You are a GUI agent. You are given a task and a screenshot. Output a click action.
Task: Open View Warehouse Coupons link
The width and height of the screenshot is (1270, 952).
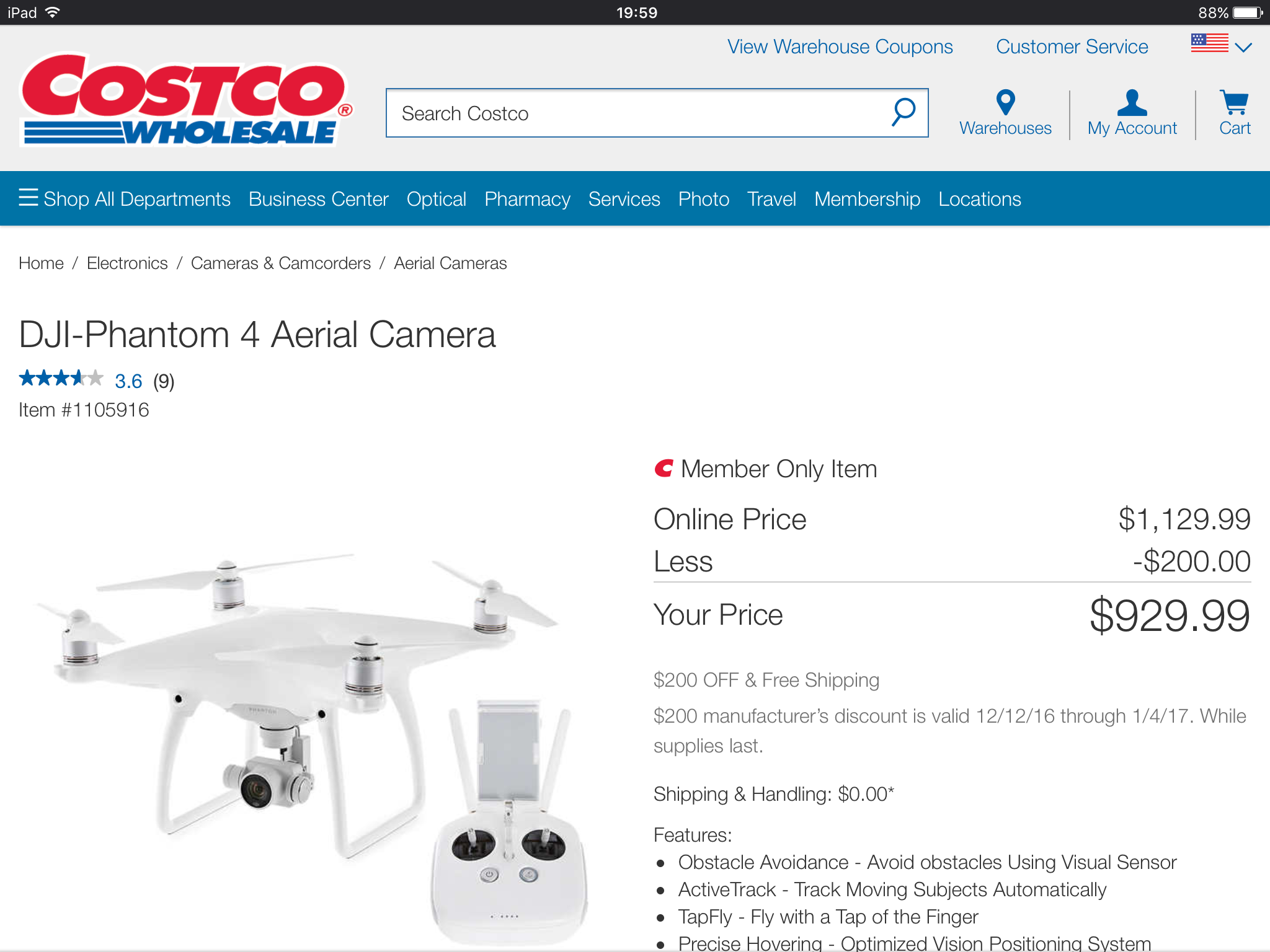(840, 47)
